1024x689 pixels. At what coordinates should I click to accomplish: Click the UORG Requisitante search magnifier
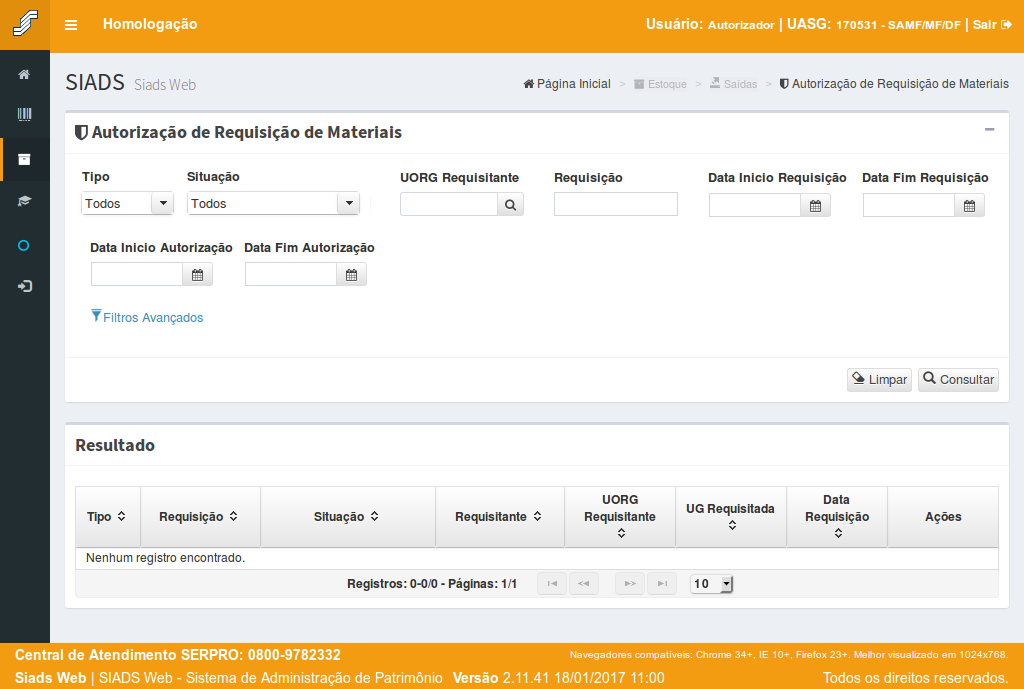[x=511, y=205]
